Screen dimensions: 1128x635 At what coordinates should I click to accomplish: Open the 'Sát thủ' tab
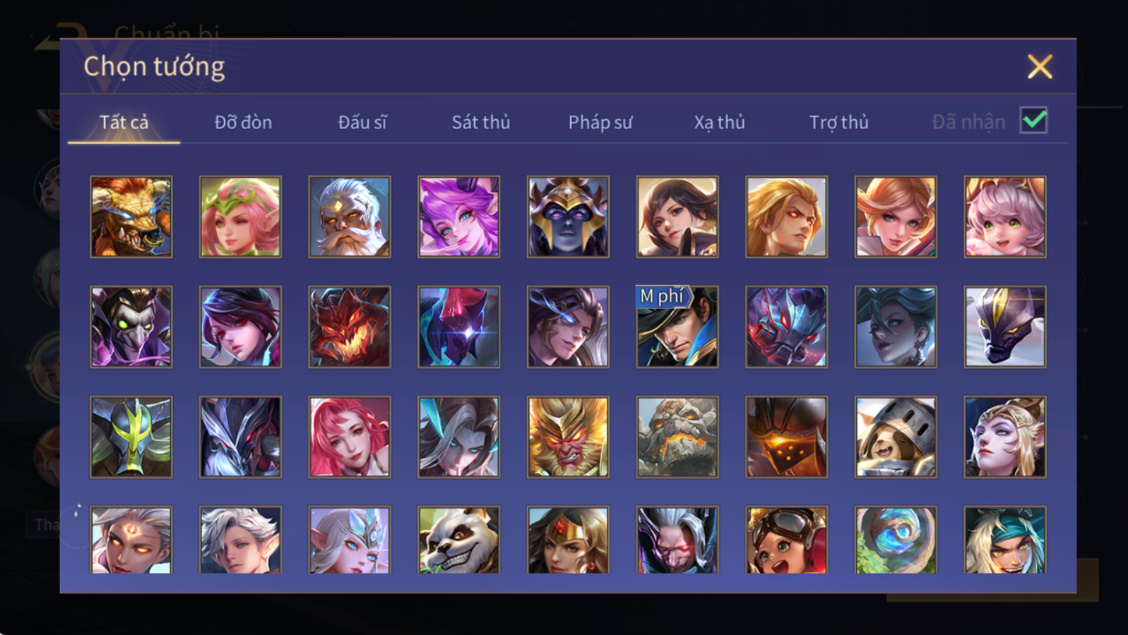click(481, 122)
